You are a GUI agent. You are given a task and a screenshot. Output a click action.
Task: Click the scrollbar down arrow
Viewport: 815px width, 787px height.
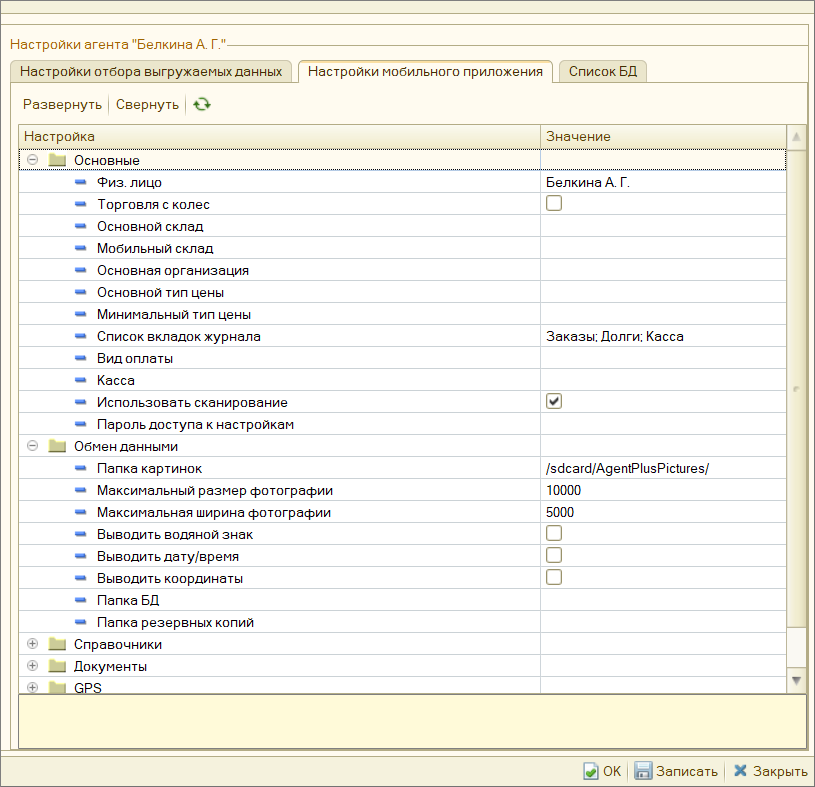click(x=796, y=680)
